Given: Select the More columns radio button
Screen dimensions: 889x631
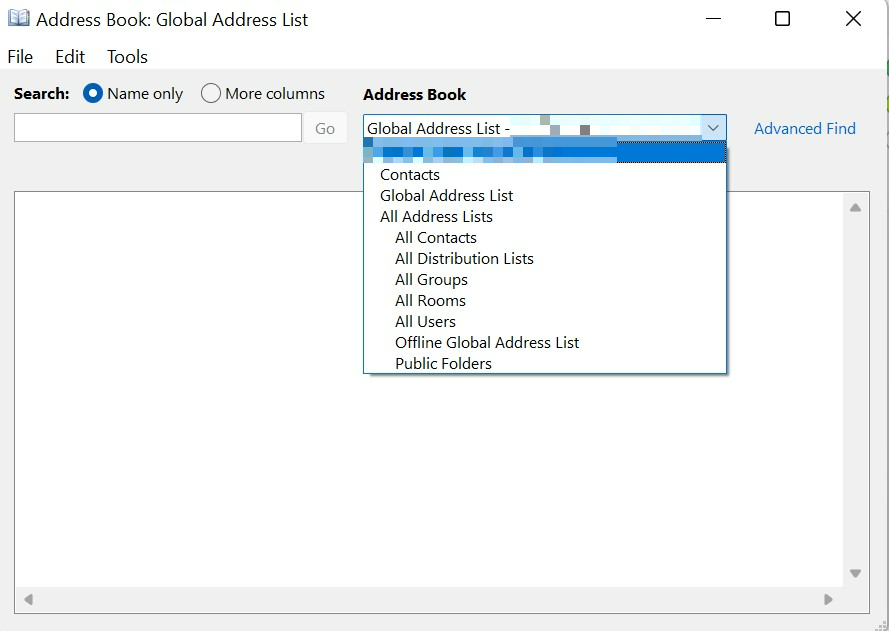Looking at the screenshot, I should pyautogui.click(x=211, y=93).
